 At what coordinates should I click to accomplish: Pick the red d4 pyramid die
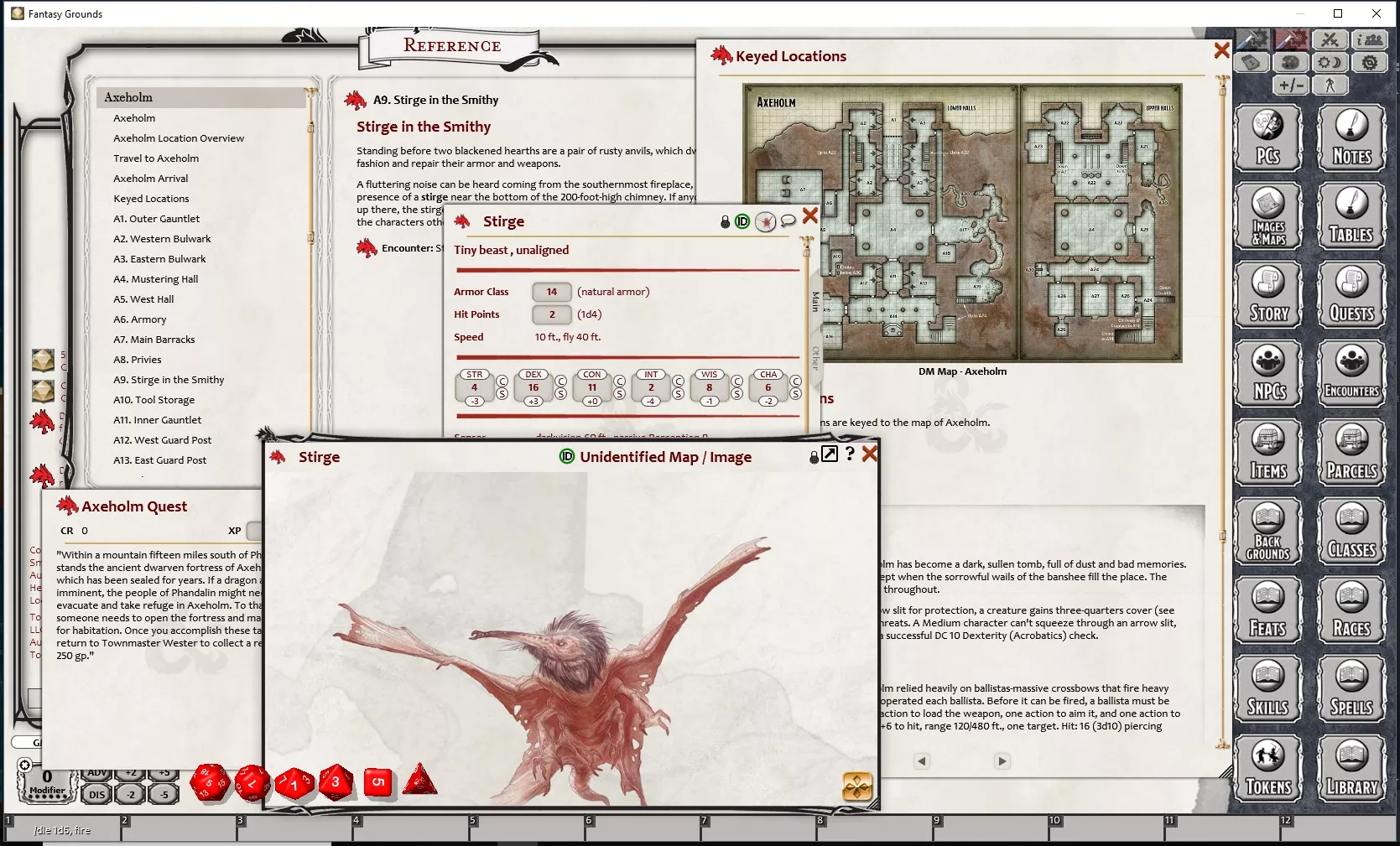tap(420, 780)
